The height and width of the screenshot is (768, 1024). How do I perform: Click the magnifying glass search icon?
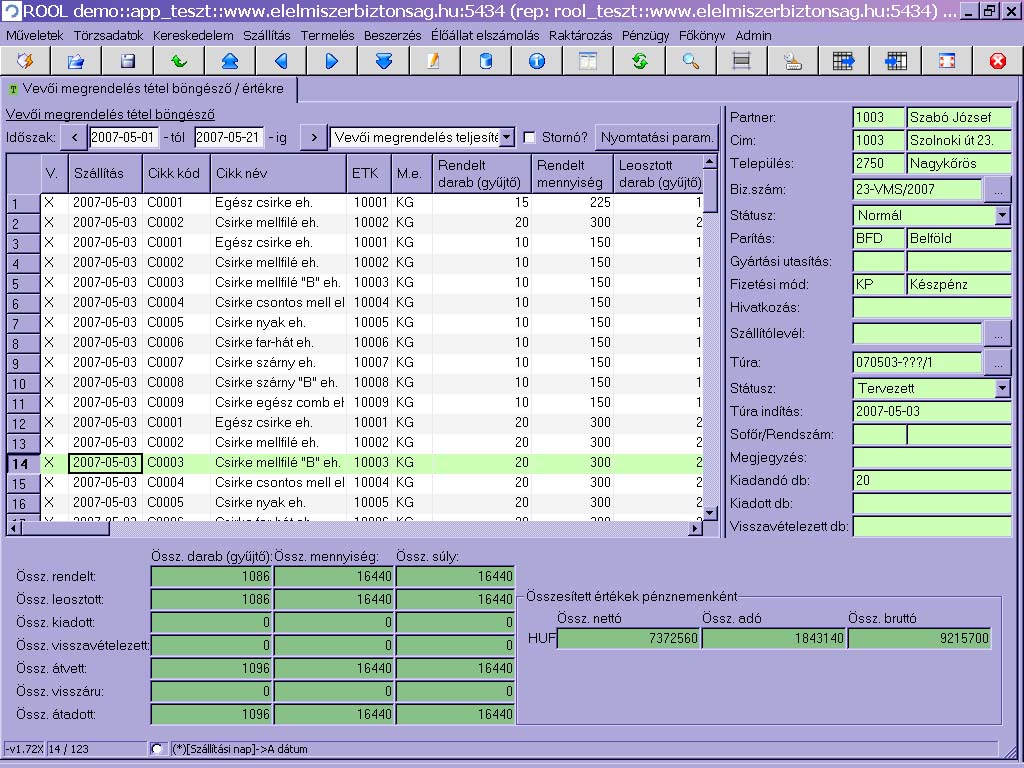point(691,61)
